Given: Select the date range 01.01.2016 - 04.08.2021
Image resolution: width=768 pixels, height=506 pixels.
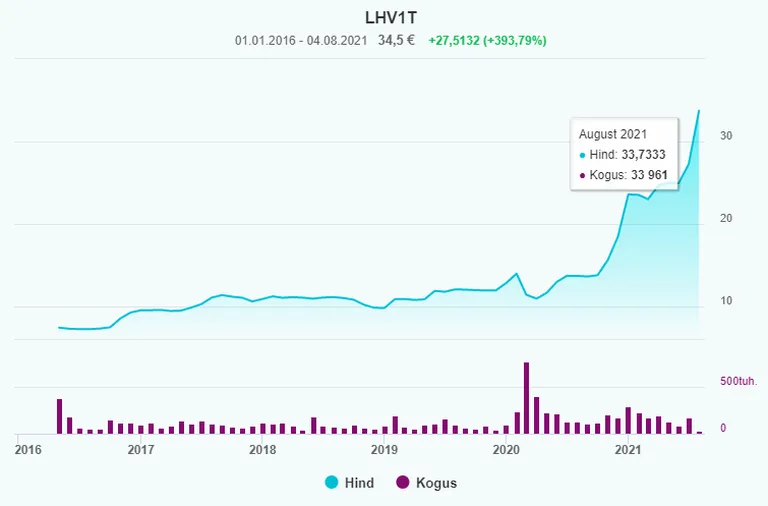Looking at the screenshot, I should [x=301, y=41].
